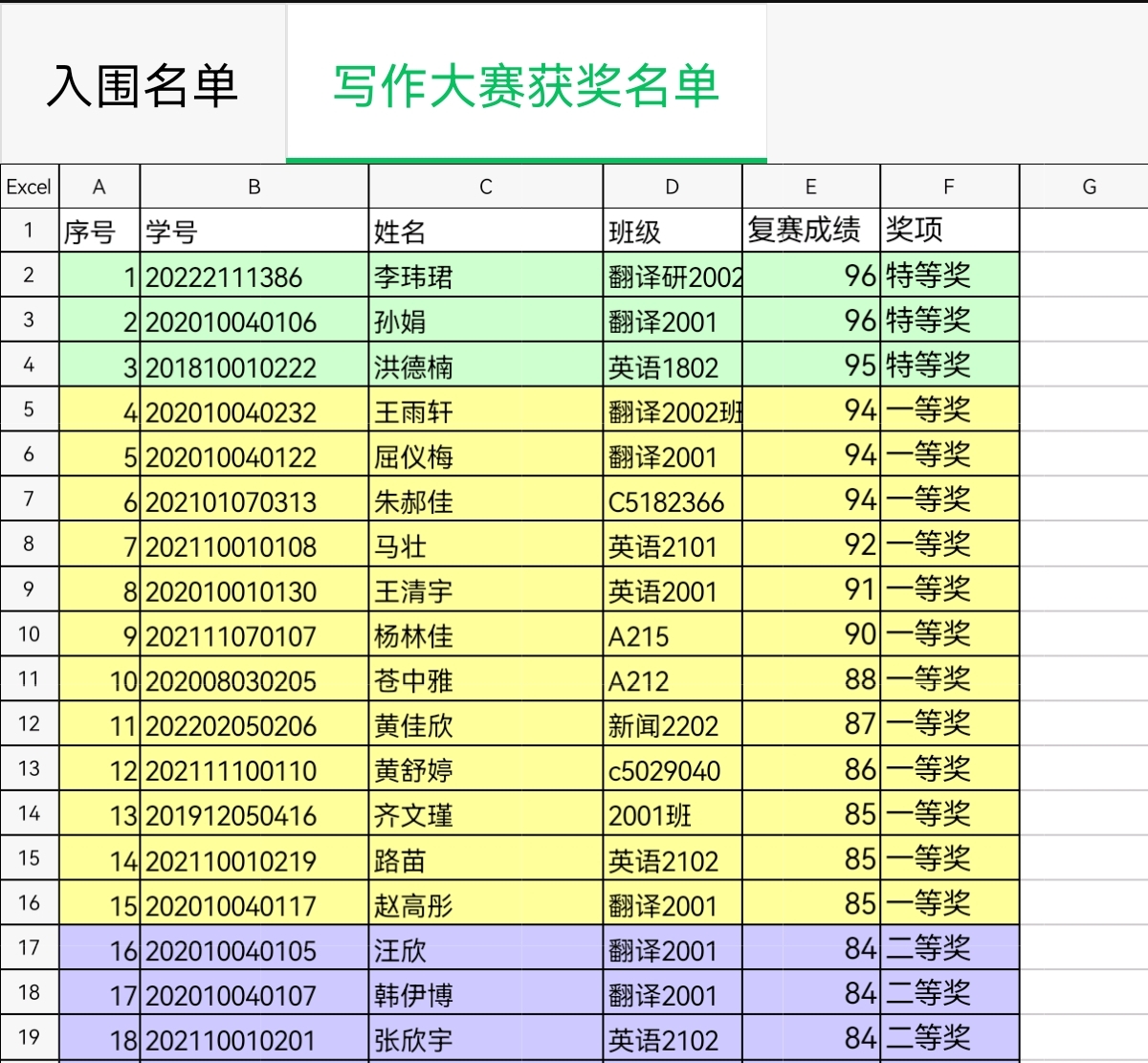This screenshot has height=1063, width=1148.
Task: Click the Excel select-all corner cell
Action: pos(29,186)
